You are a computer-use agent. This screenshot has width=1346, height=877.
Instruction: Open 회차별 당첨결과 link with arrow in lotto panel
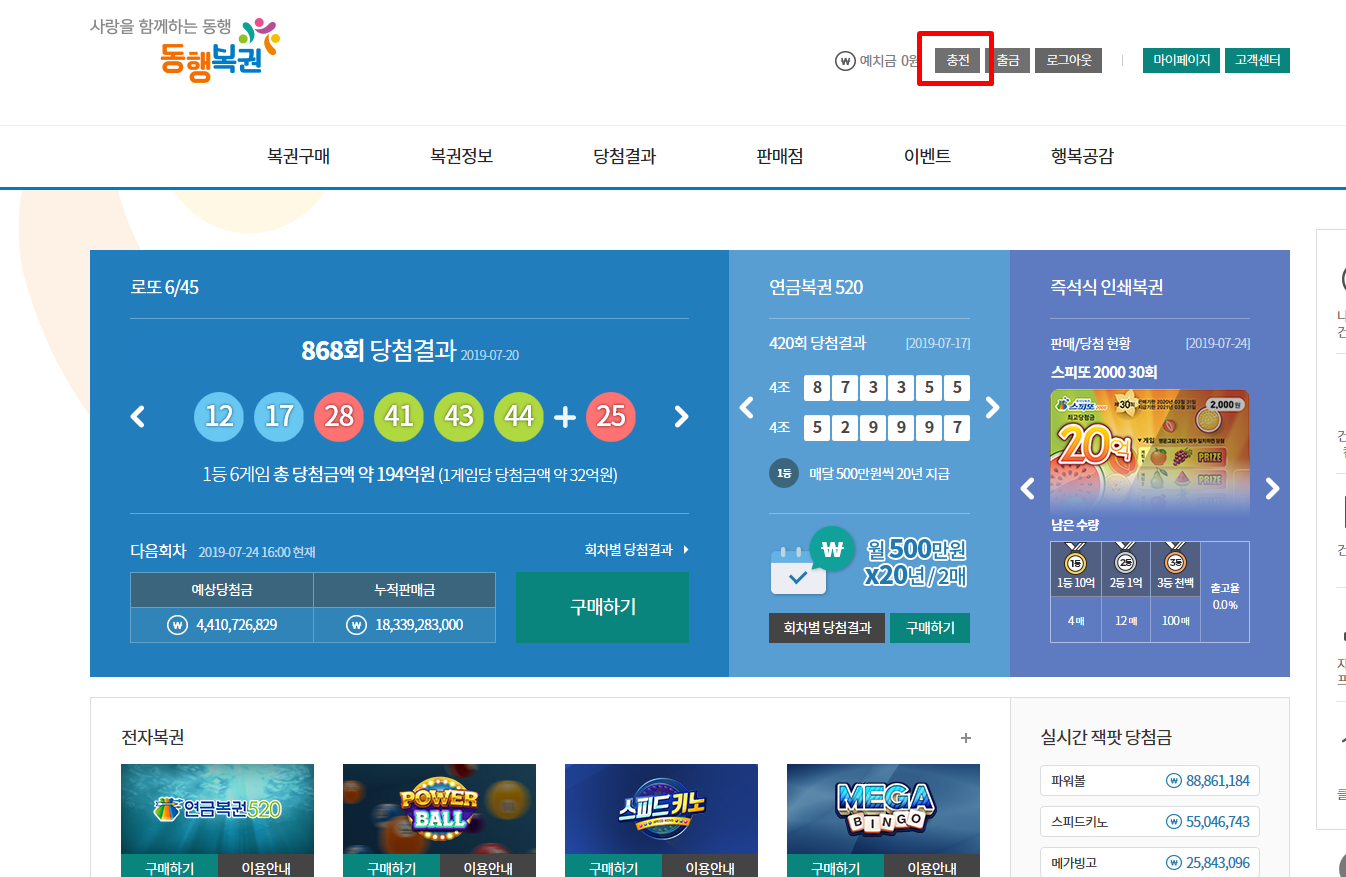(636, 550)
